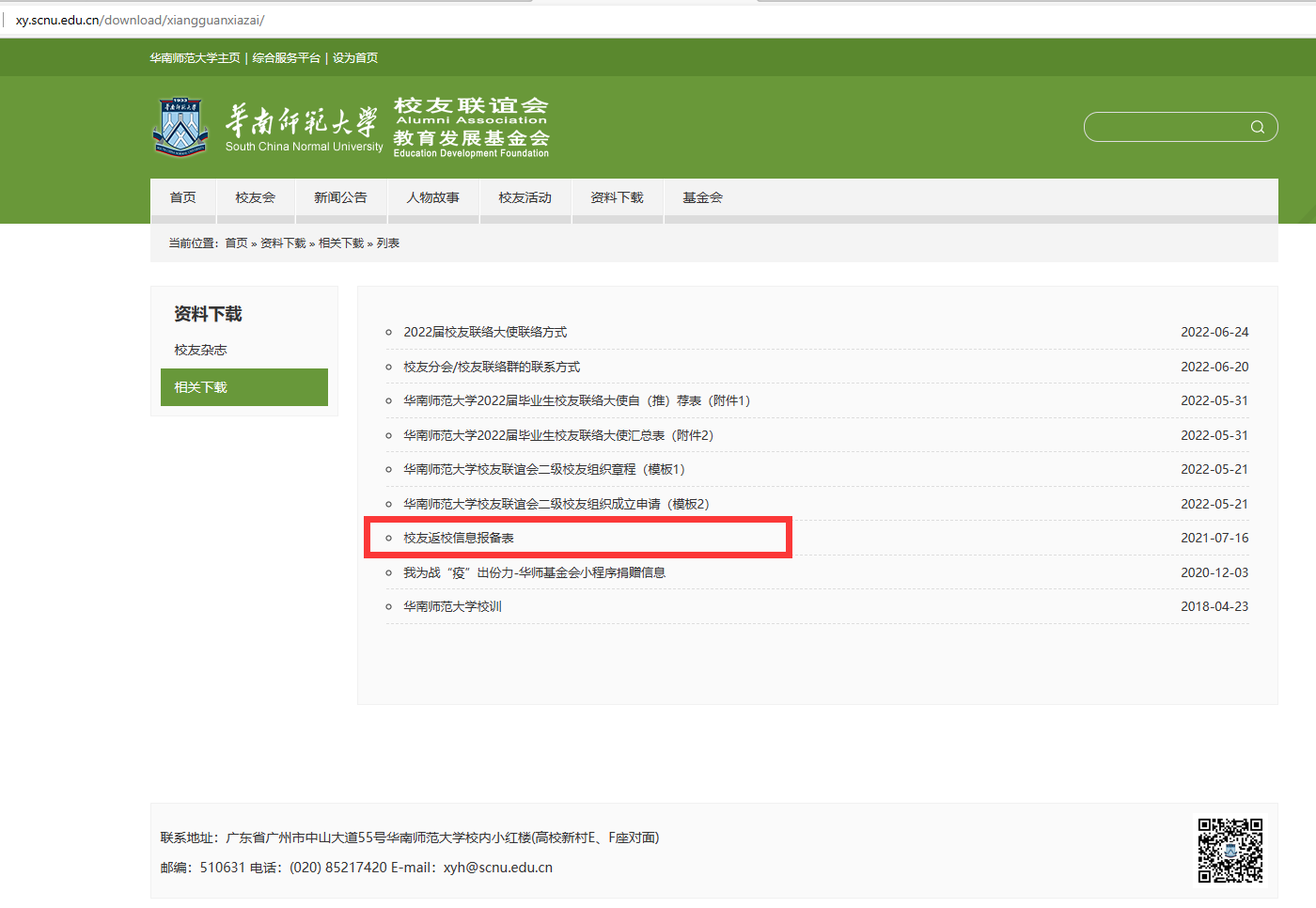Click the 校友联谊会 Alumni Association wordmark

(470, 111)
